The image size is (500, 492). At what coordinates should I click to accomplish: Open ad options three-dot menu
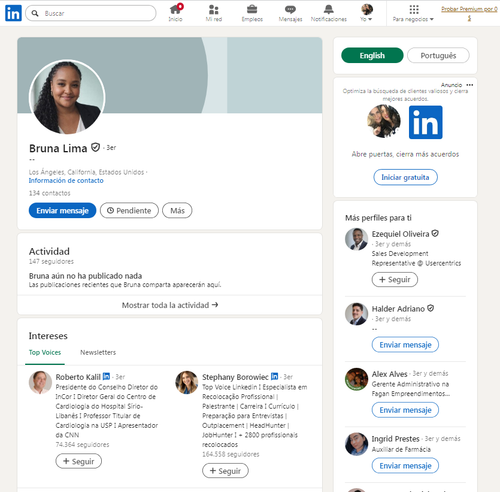click(470, 85)
